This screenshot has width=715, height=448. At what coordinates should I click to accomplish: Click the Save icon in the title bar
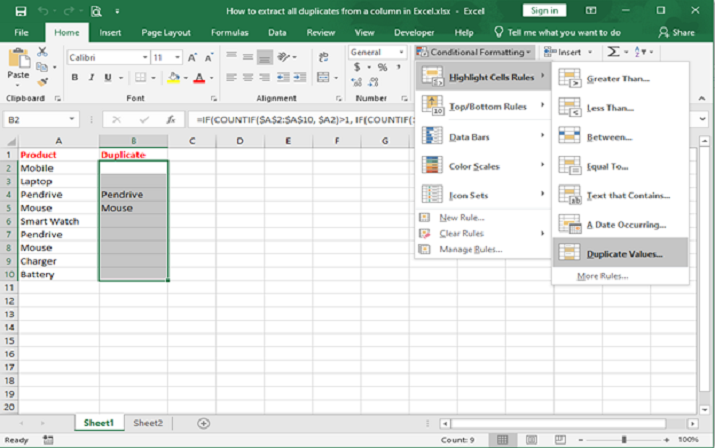pyautogui.click(x=20, y=11)
